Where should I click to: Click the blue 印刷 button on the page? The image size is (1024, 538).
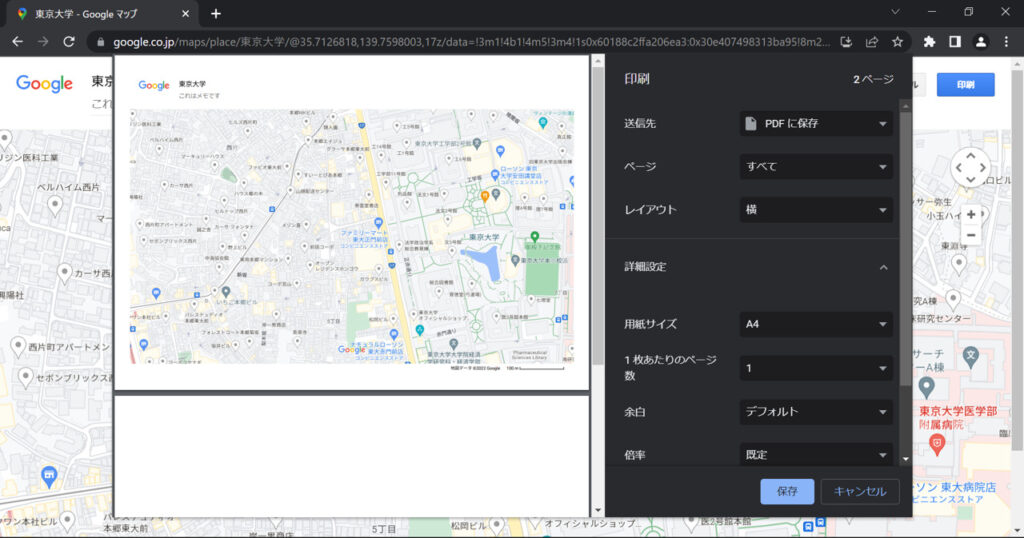click(965, 84)
